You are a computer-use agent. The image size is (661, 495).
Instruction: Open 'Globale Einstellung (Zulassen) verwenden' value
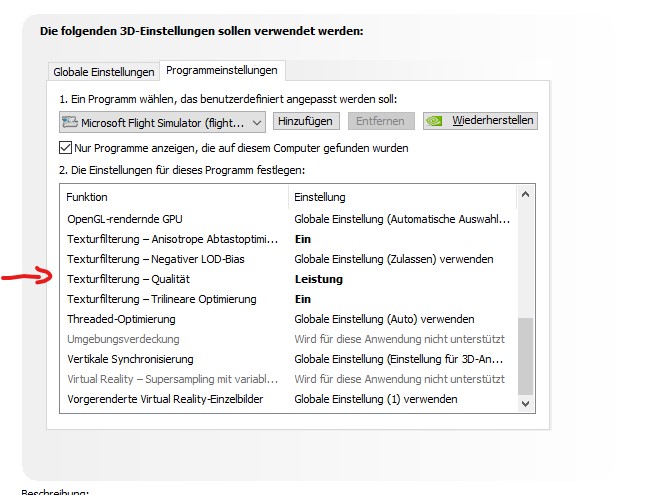point(394,259)
